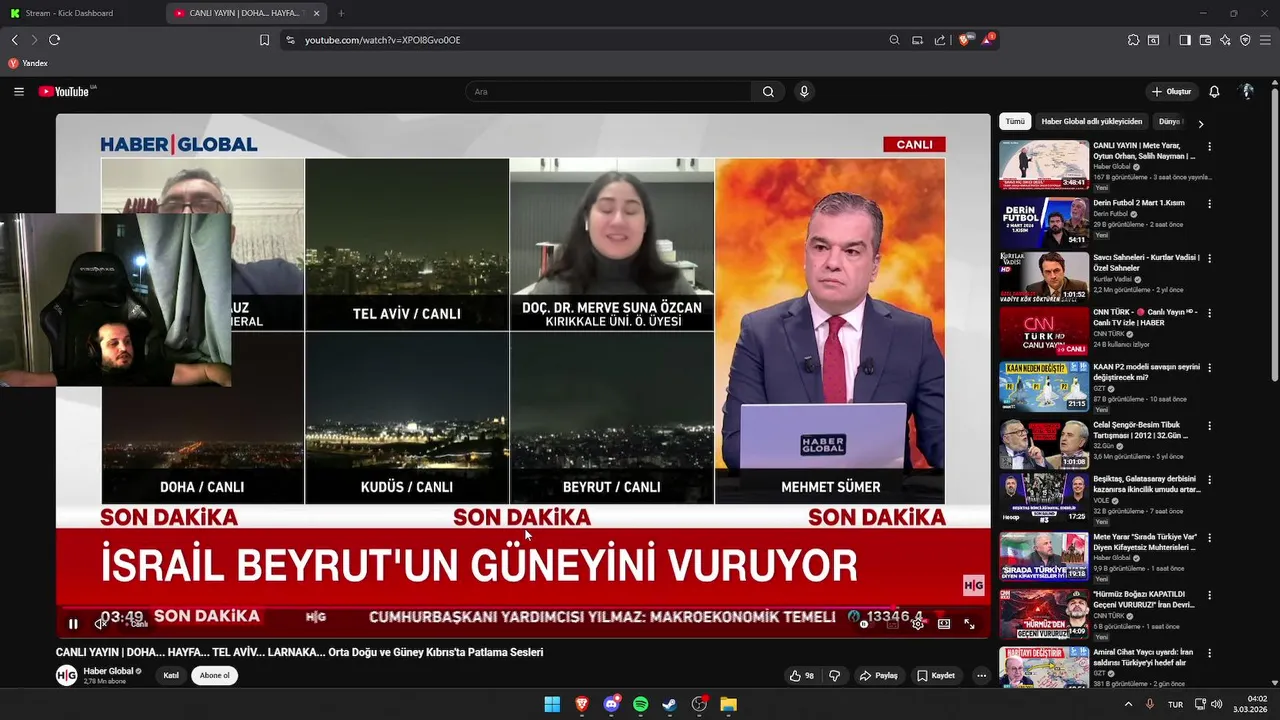The image size is (1280, 720).
Task: Open options menu for 'Amiral Cihat Yaycı' video
Action: 1209,653
